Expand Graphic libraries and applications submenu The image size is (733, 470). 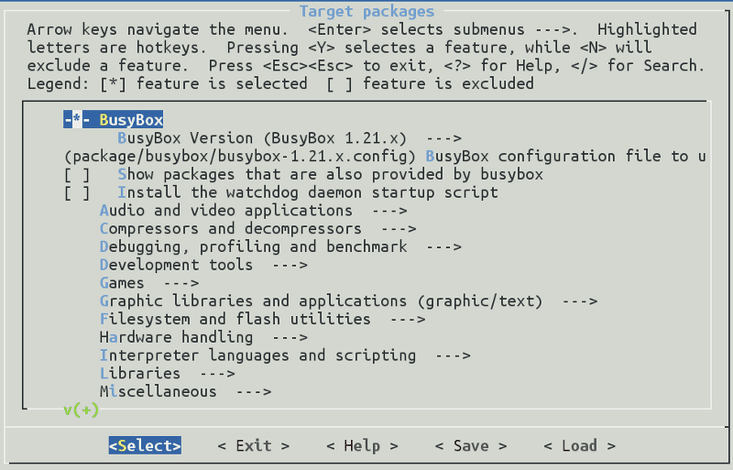[x=348, y=301]
